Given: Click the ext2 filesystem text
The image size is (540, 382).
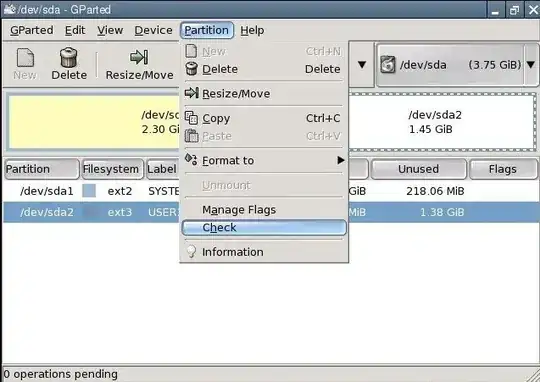Looking at the screenshot, I should (x=120, y=191).
